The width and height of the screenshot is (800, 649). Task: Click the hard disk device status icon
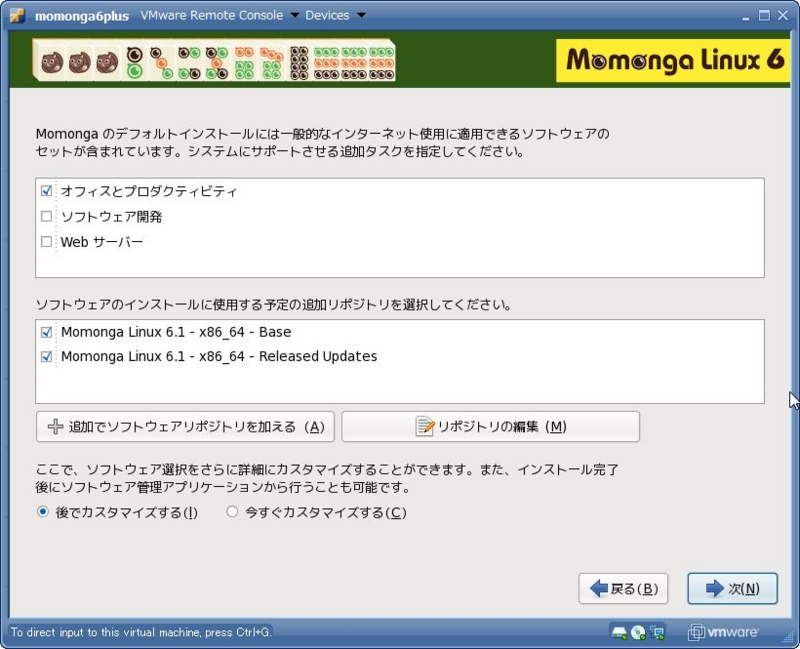[x=619, y=633]
